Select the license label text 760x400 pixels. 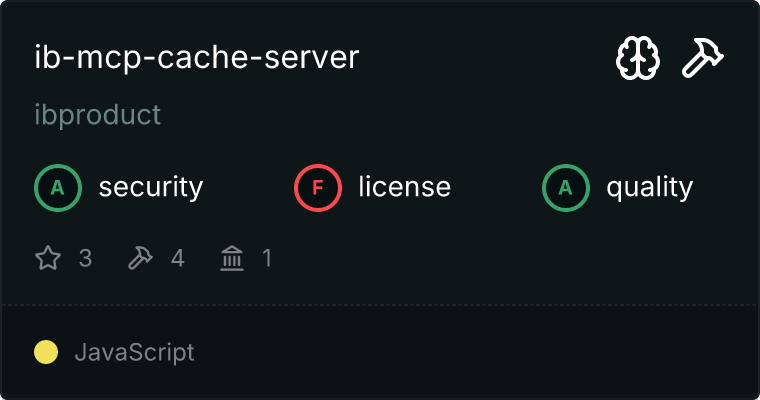(404, 187)
